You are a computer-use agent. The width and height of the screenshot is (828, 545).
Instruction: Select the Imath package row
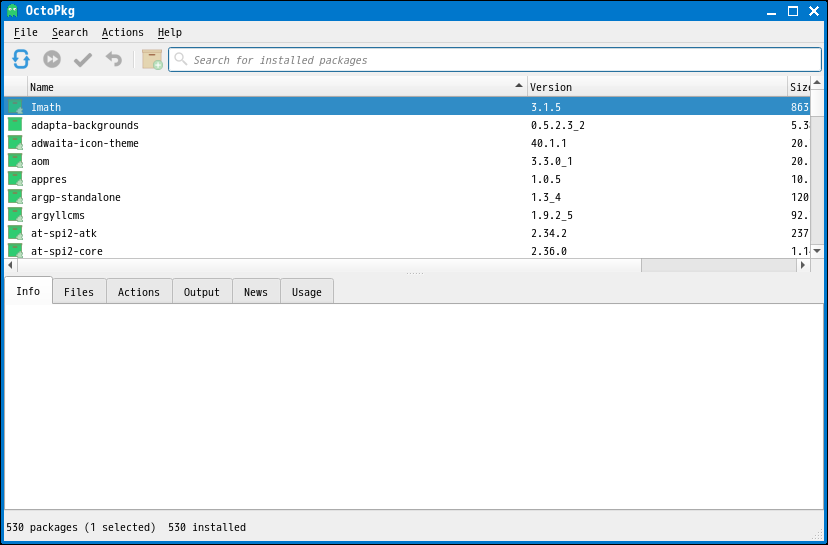[x=407, y=107]
